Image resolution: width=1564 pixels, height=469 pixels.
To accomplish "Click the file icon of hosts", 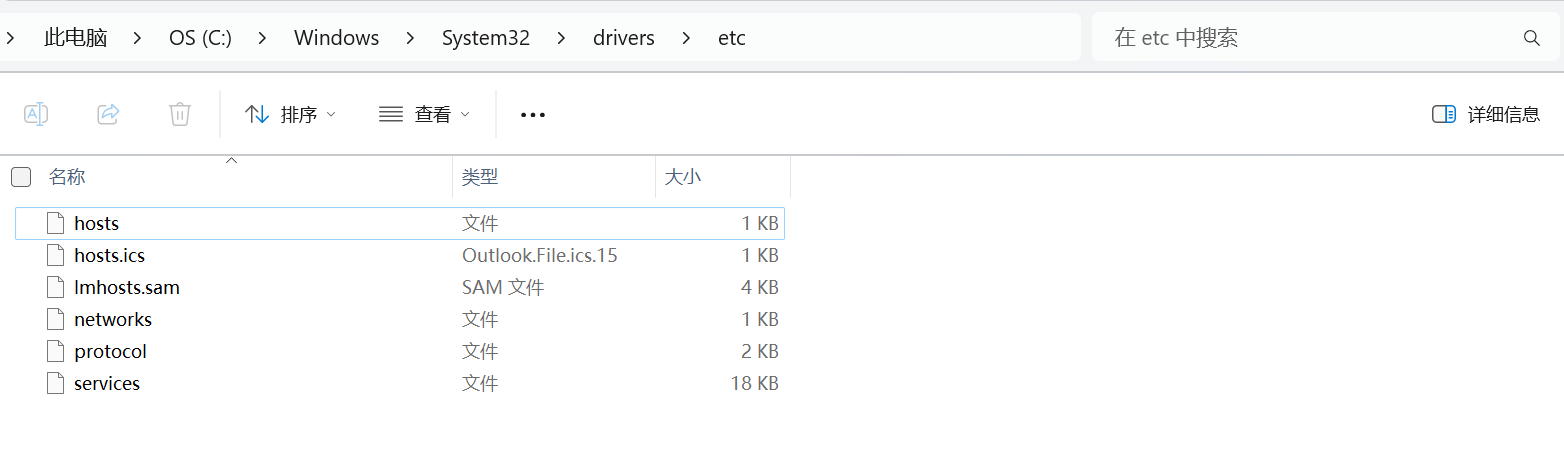I will point(56,223).
